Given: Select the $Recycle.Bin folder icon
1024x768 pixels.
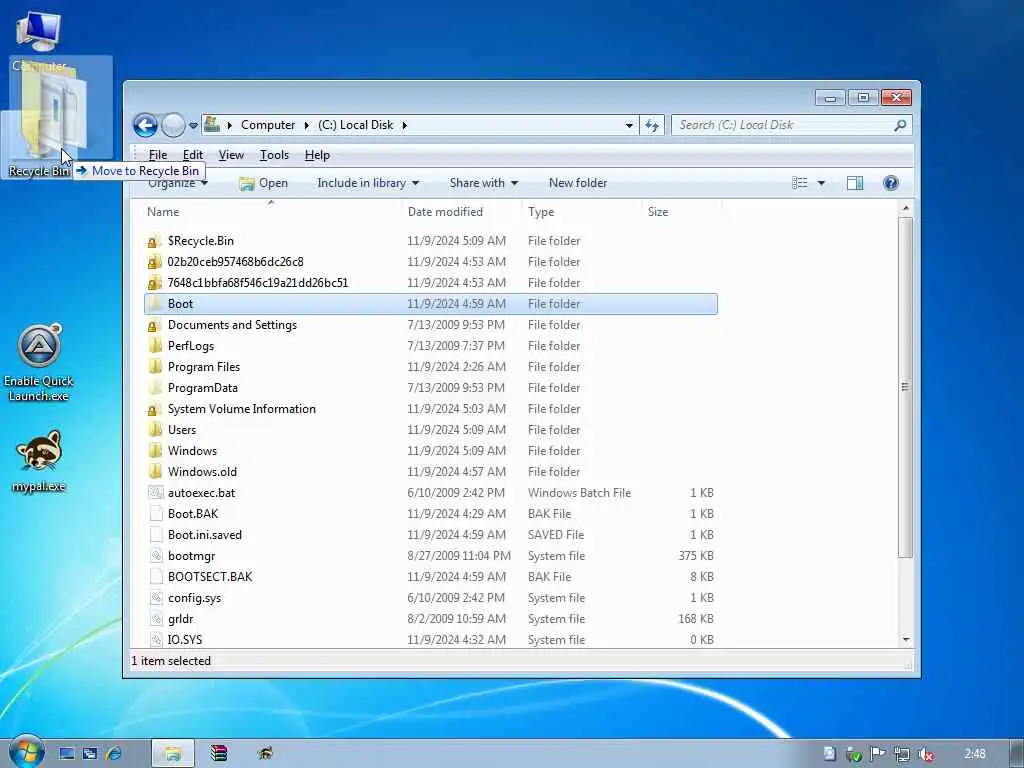Looking at the screenshot, I should click(155, 241).
